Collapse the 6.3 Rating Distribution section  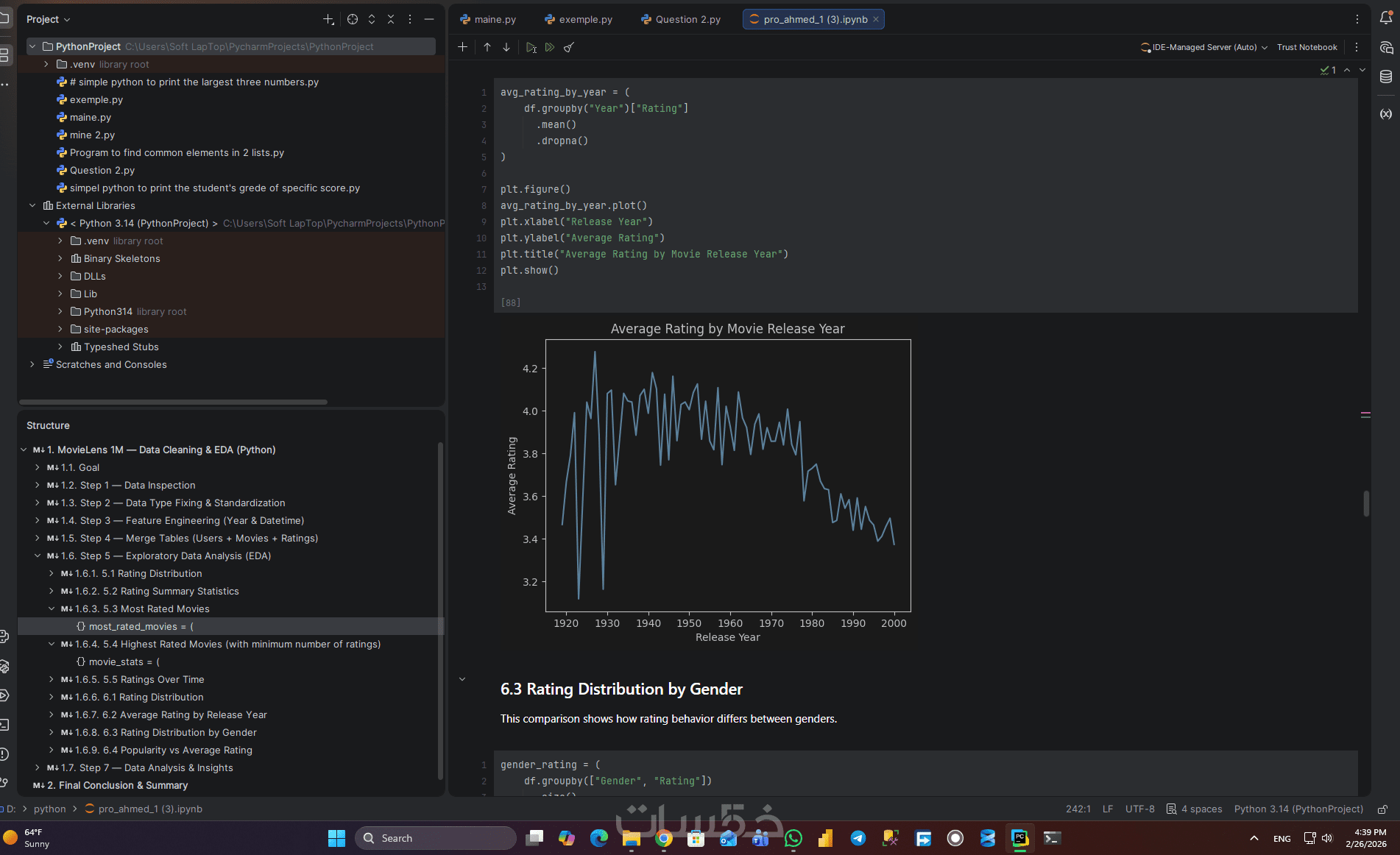point(462,679)
